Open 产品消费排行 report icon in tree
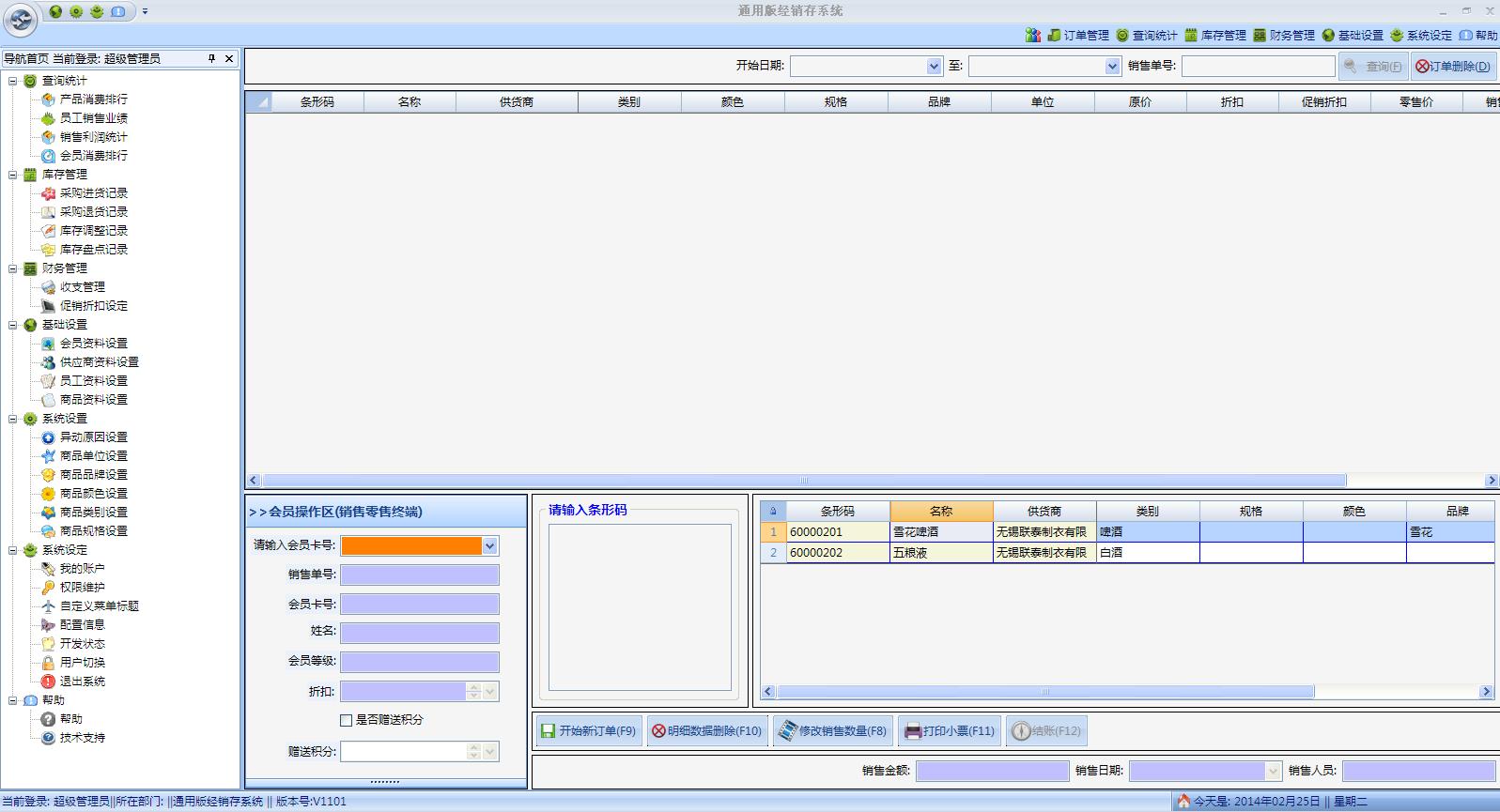 (x=48, y=100)
